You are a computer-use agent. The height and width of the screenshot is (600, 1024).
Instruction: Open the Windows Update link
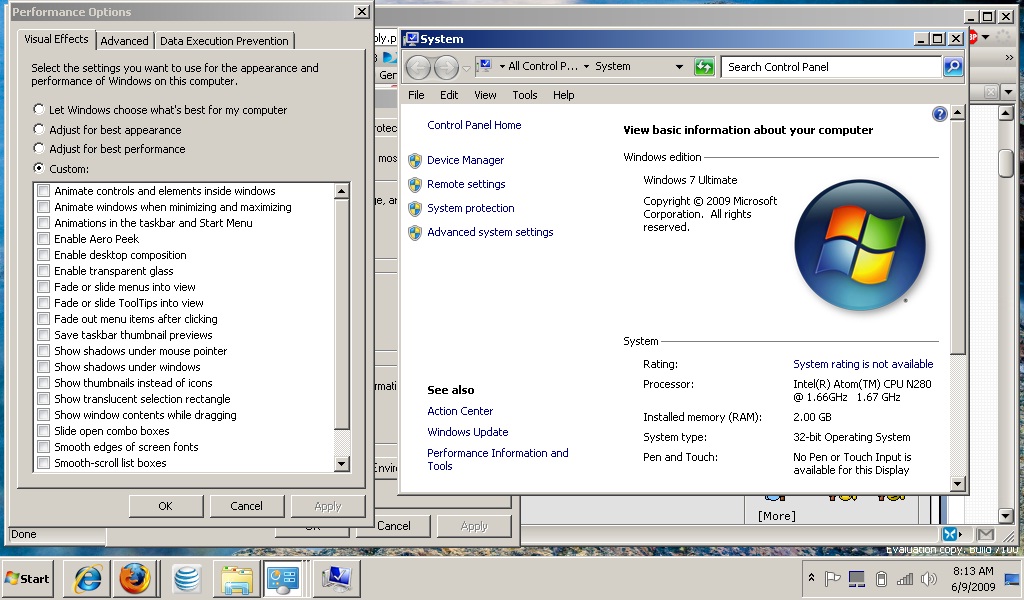coord(468,432)
